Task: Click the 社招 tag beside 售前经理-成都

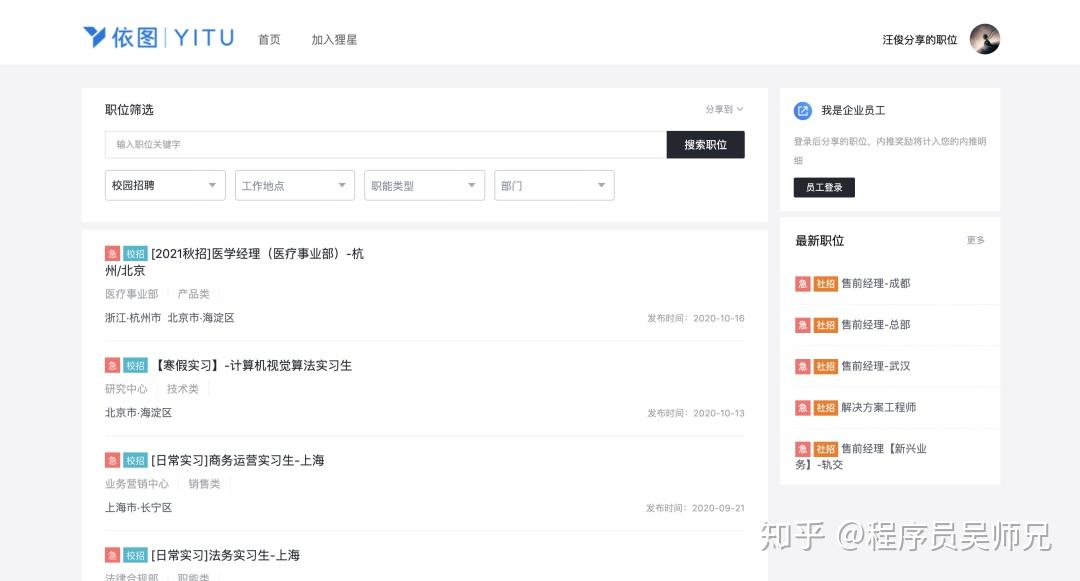Action: [x=825, y=284]
